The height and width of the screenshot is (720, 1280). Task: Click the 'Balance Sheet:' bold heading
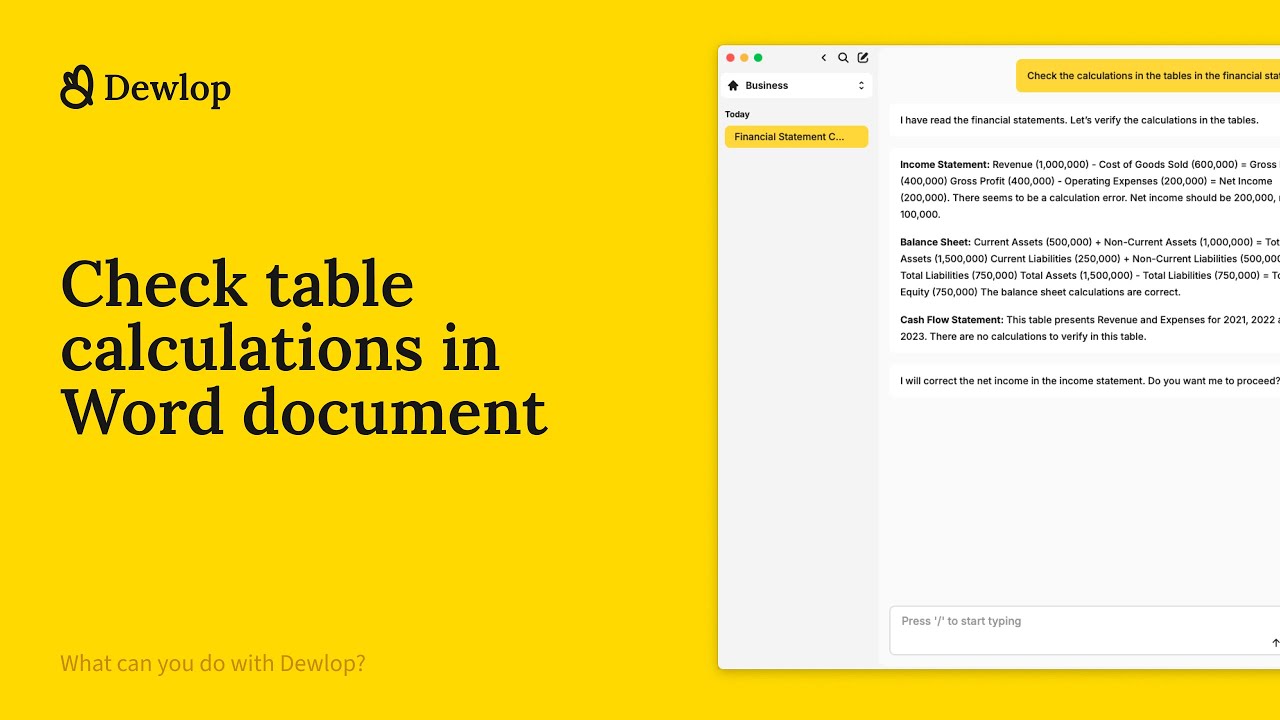[x=935, y=242]
